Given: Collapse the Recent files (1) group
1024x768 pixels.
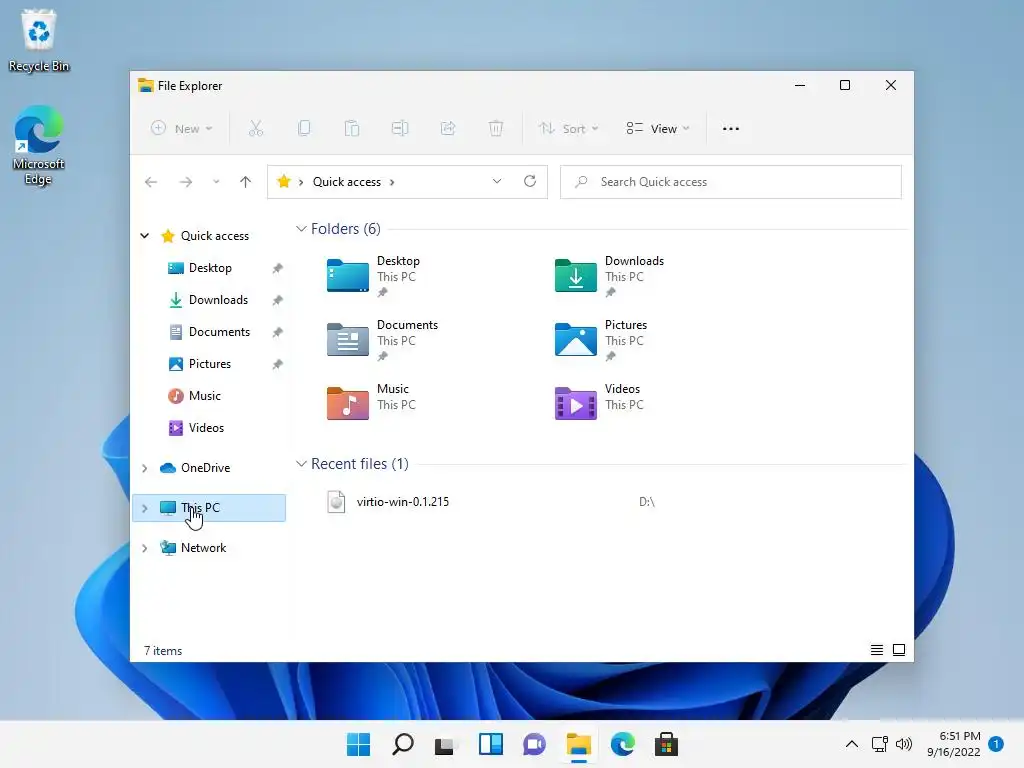Looking at the screenshot, I should point(301,464).
